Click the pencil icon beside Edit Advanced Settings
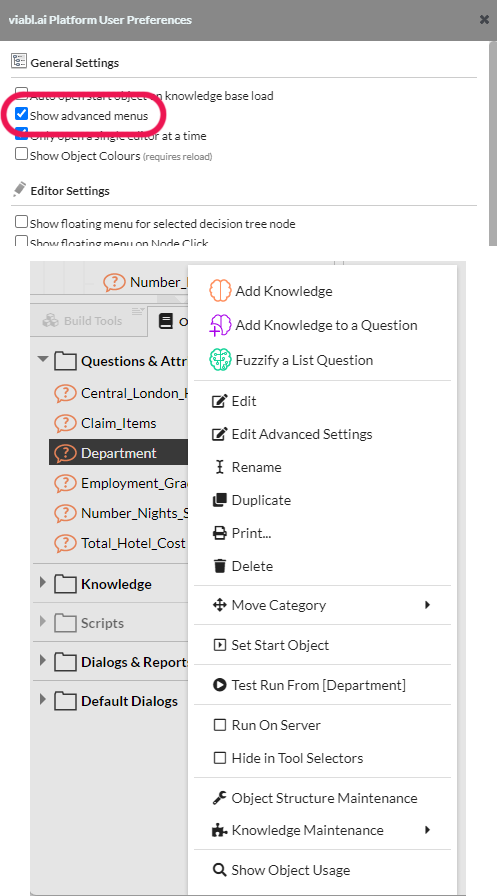 219,435
